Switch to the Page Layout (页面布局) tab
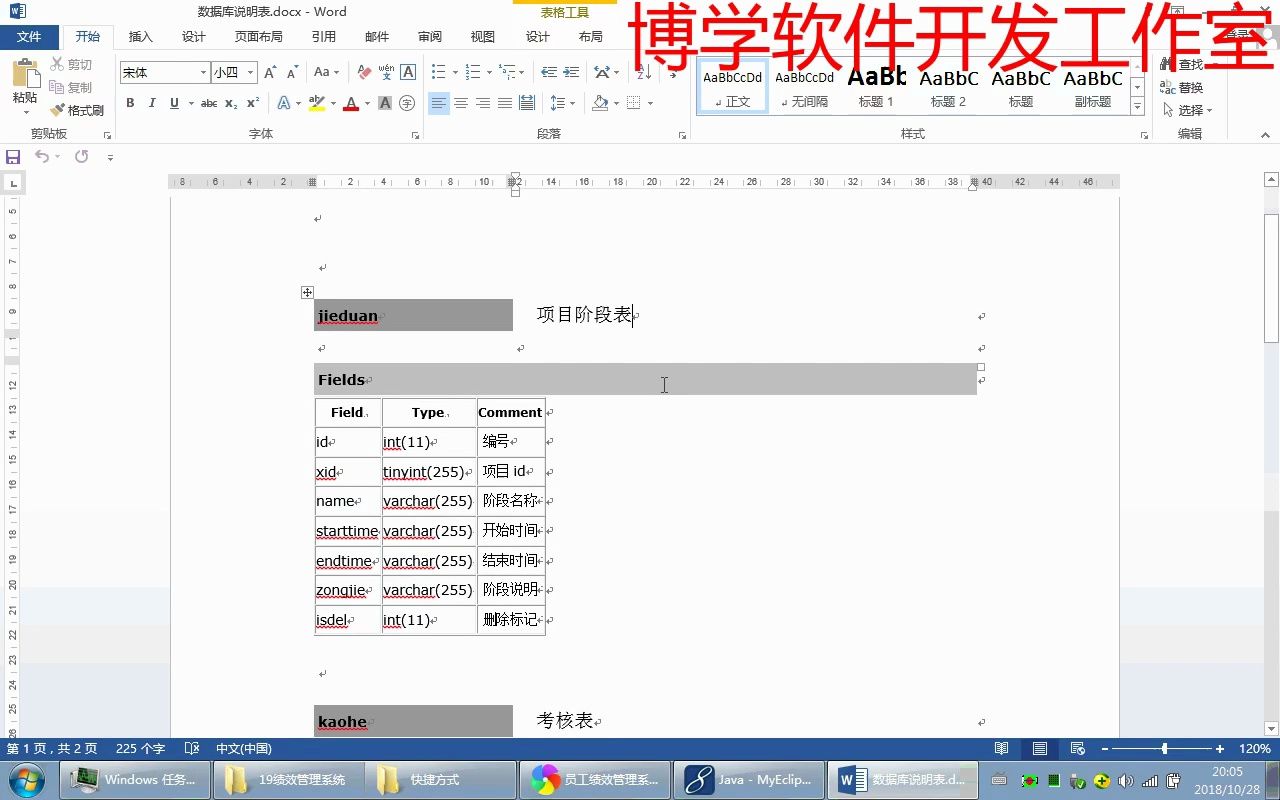The image size is (1280, 800). (x=259, y=36)
